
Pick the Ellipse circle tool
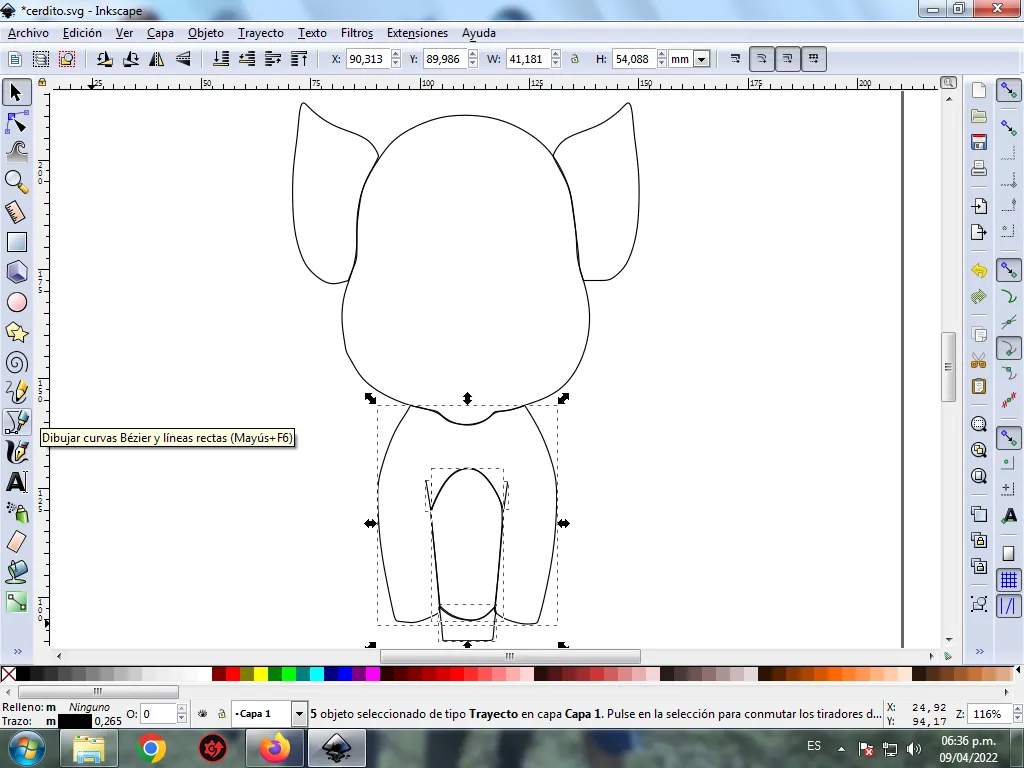[16, 302]
